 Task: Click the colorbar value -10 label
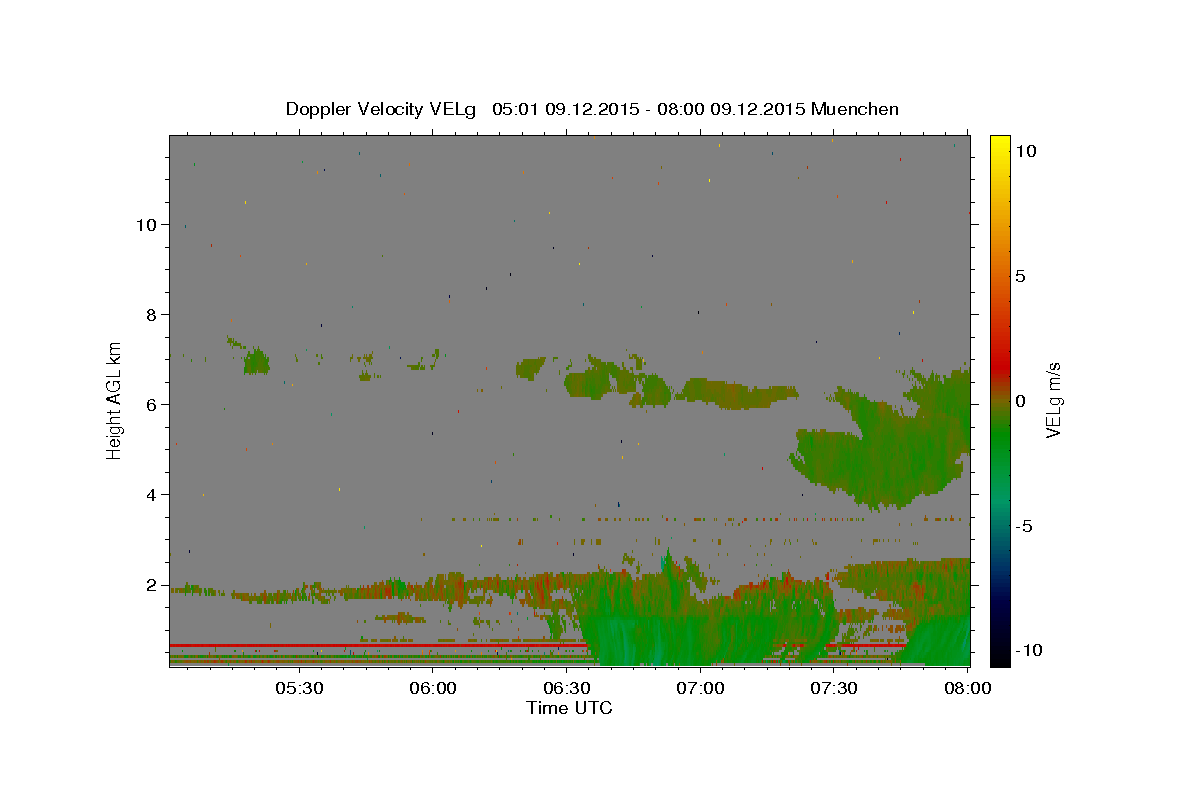(x=1029, y=650)
